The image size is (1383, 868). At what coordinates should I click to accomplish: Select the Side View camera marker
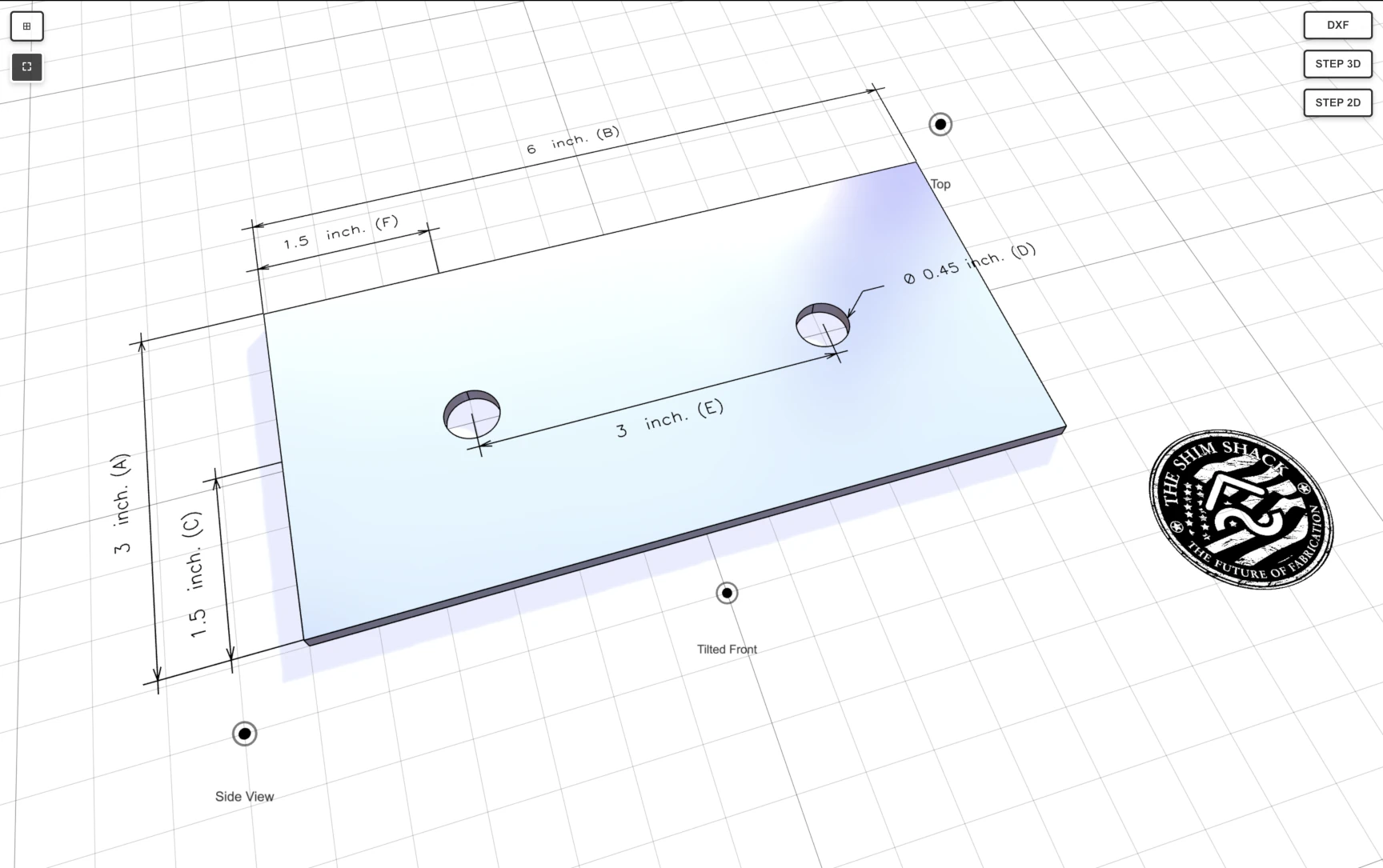pos(244,733)
